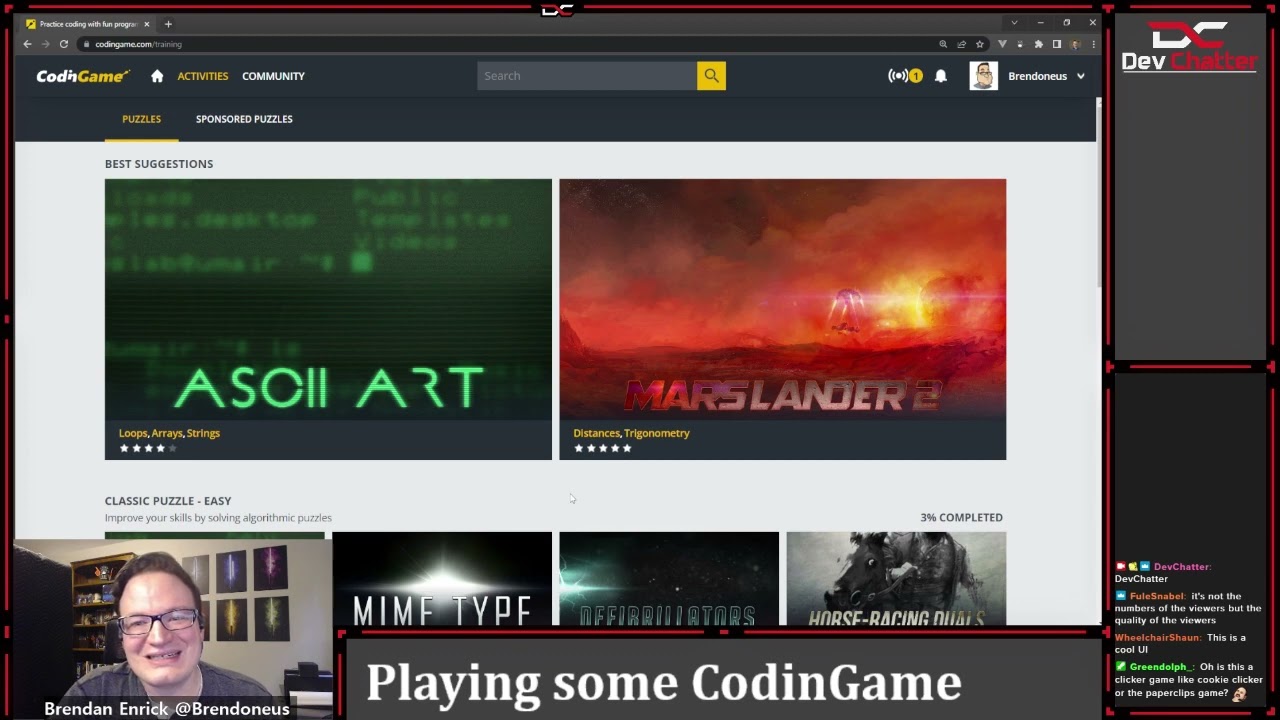Go back using browser back arrow

pos(28,44)
